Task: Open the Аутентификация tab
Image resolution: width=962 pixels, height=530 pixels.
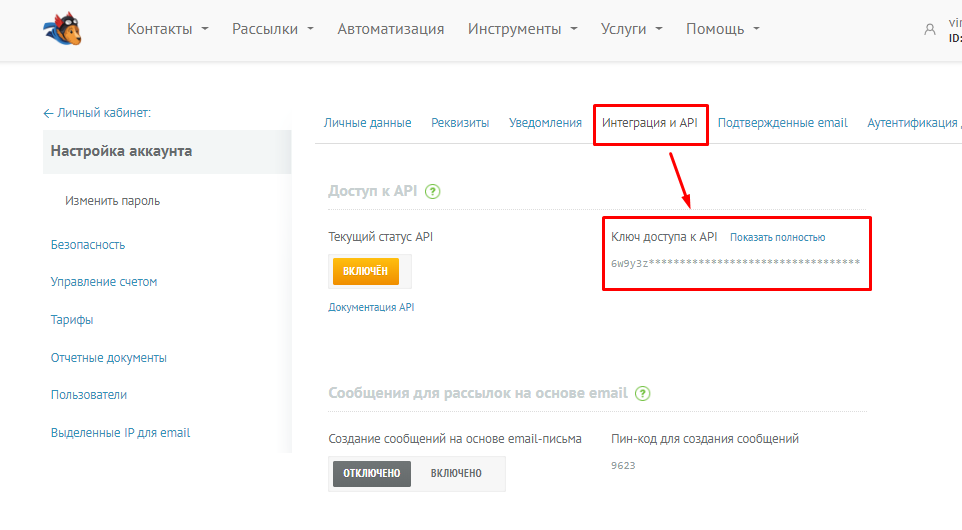Action: click(914, 123)
